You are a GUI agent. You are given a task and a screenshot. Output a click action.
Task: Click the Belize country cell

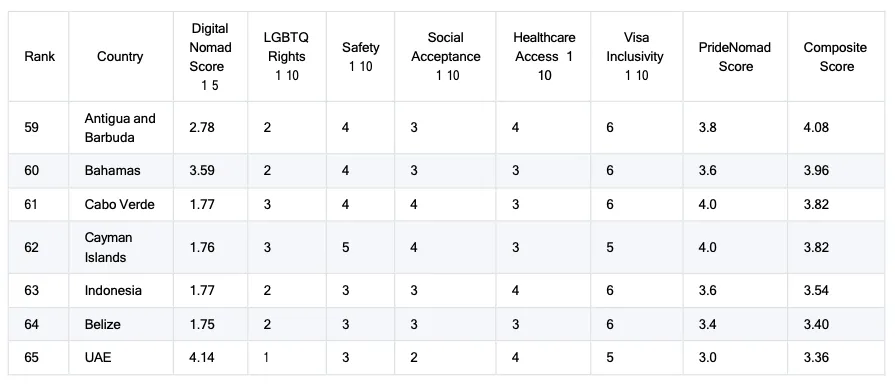pyautogui.click(x=103, y=324)
